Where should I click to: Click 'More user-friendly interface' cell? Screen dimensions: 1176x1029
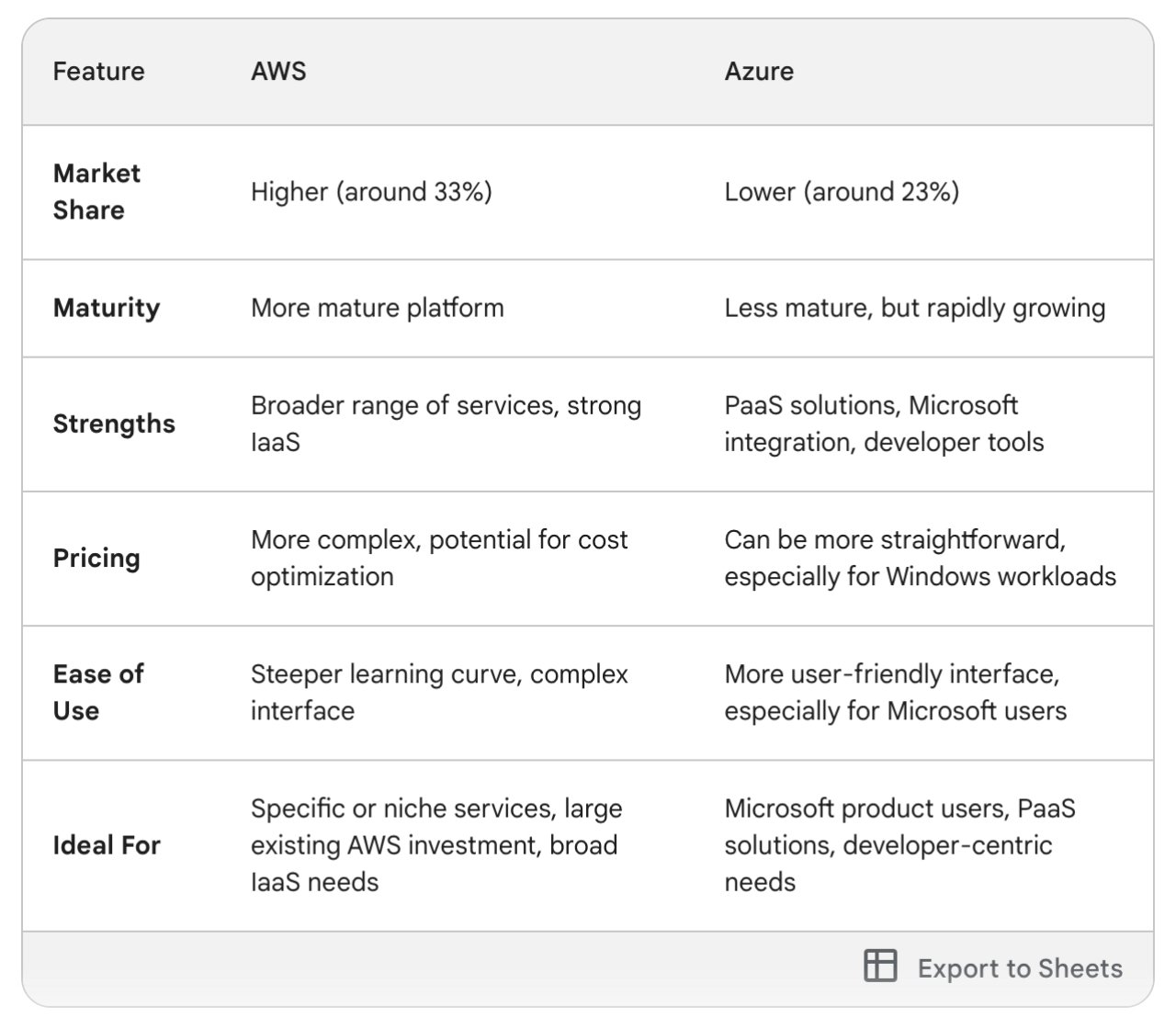(896, 692)
